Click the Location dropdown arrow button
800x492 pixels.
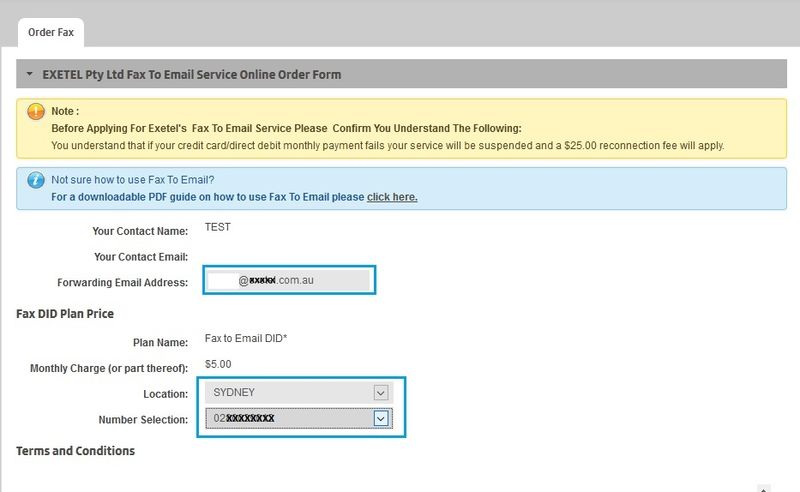click(381, 392)
